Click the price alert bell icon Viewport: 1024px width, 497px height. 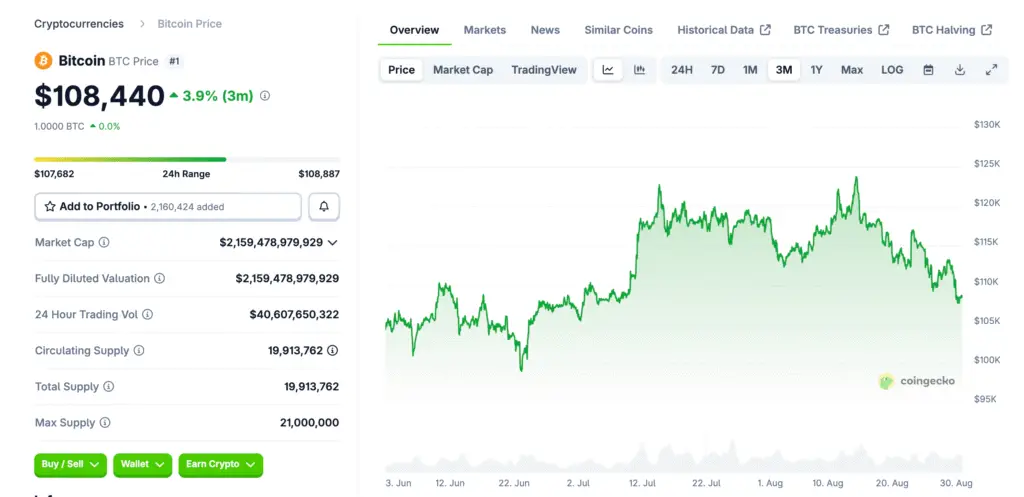coord(324,207)
